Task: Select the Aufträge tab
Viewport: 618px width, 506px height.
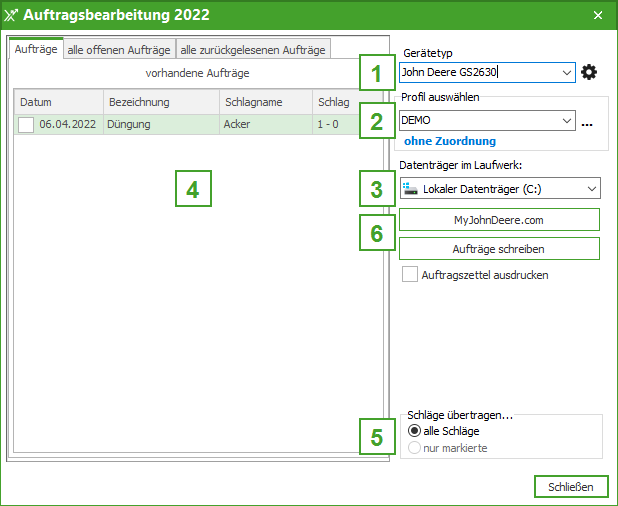Action: (x=36, y=49)
